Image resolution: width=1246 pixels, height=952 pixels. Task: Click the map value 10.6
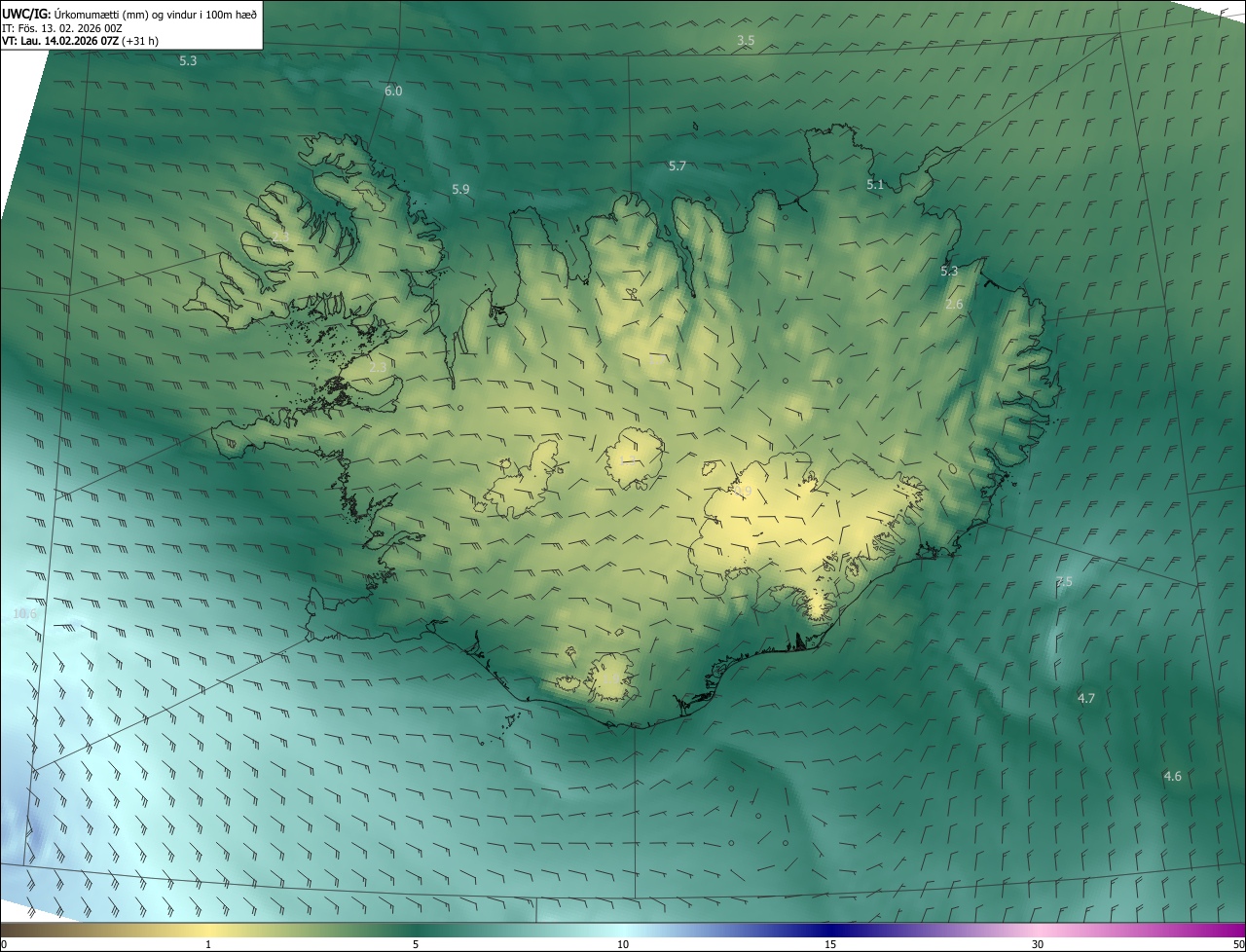pos(25,613)
